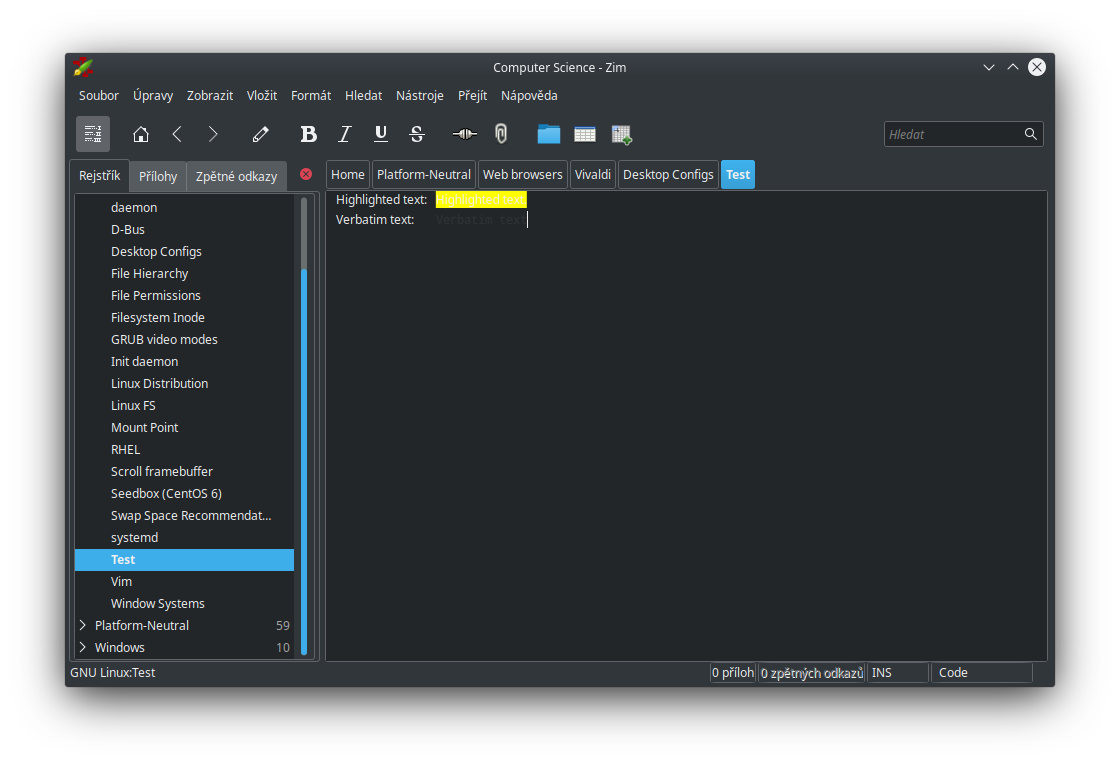Go forward to the next page
Screen dimensions: 1120x764
pos(212,133)
